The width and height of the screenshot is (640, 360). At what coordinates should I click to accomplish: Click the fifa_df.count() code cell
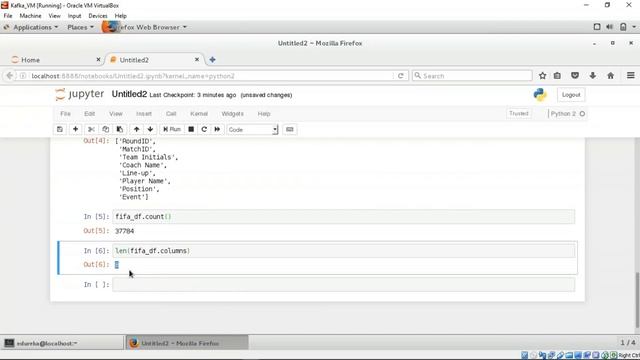[344, 217]
